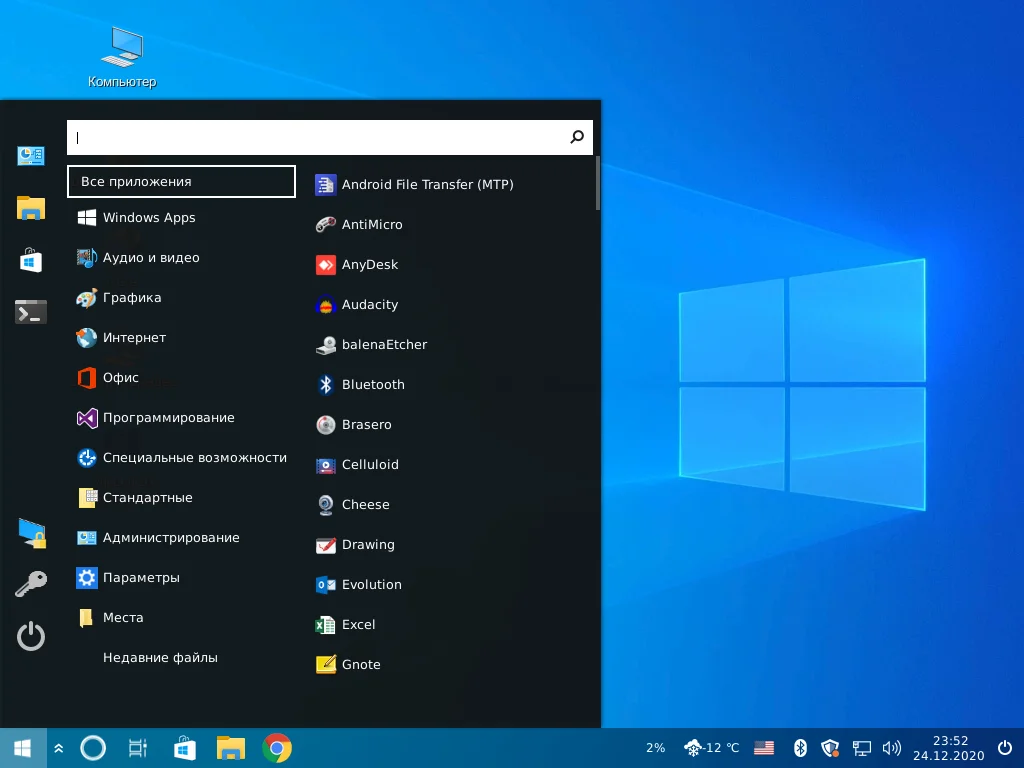This screenshot has height=768, width=1024.
Task: Open the system monitor icon at sidebar top
Action: [x=30, y=156]
